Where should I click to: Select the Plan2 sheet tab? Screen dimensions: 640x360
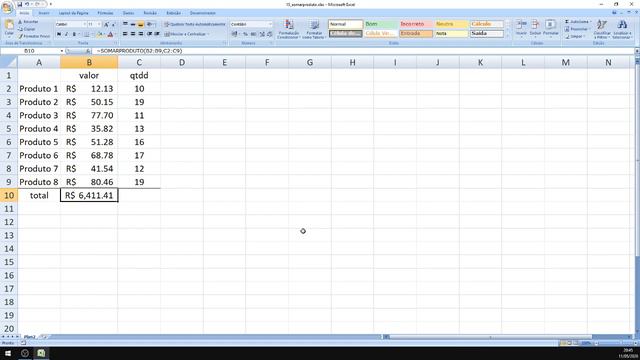(29, 337)
